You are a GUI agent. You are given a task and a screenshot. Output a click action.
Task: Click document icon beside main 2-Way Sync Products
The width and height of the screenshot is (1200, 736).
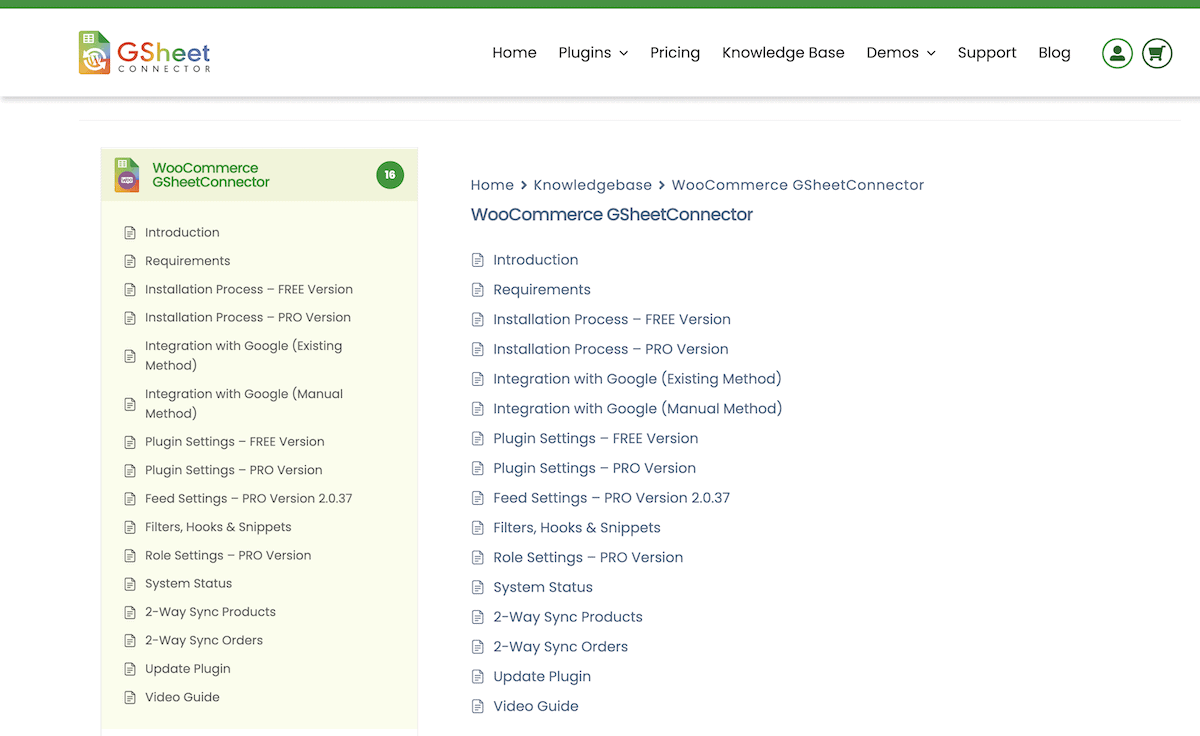click(478, 617)
